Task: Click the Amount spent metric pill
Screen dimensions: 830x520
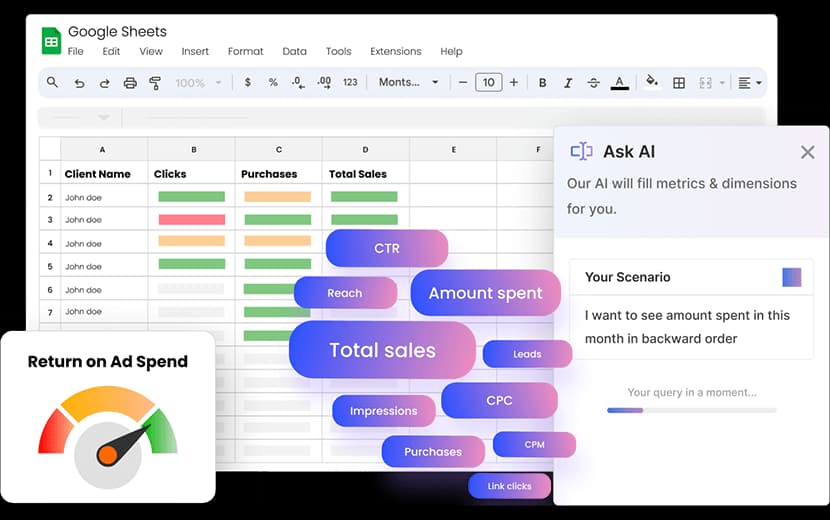Action: 485,293
